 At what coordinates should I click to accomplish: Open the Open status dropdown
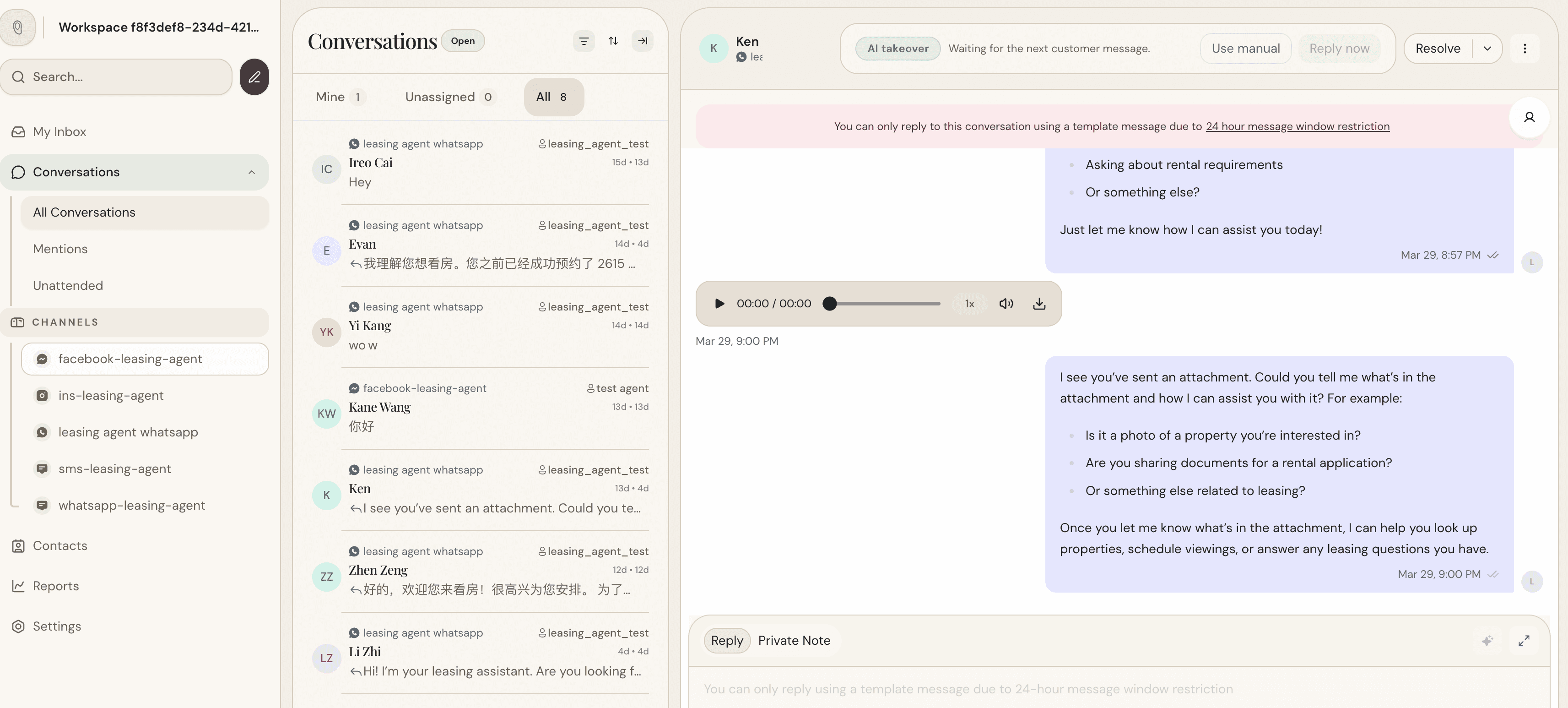(463, 40)
